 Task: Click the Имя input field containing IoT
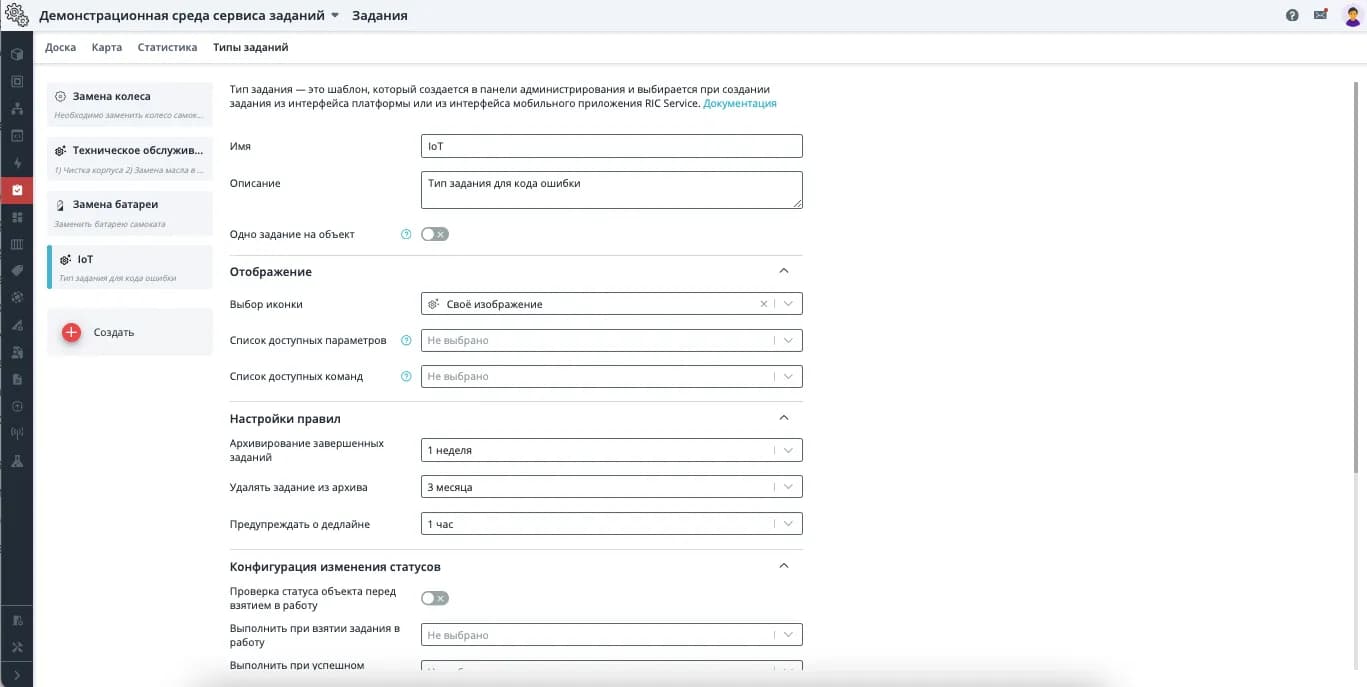tap(612, 146)
